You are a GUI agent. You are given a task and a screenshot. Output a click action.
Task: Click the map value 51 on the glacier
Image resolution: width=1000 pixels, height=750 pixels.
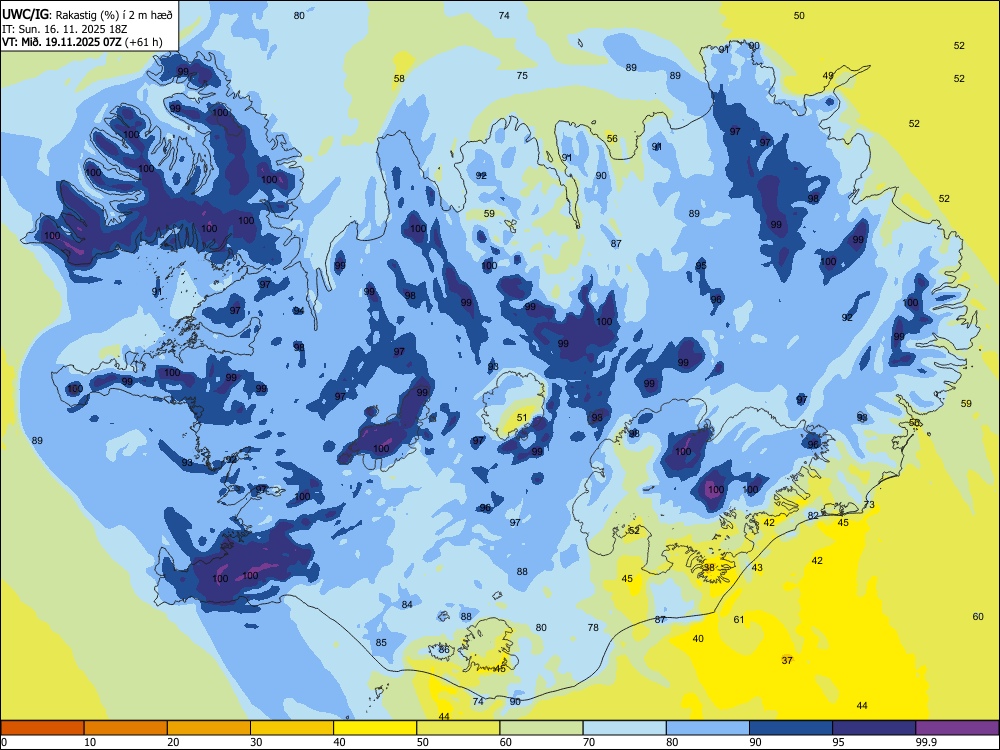(x=522, y=418)
